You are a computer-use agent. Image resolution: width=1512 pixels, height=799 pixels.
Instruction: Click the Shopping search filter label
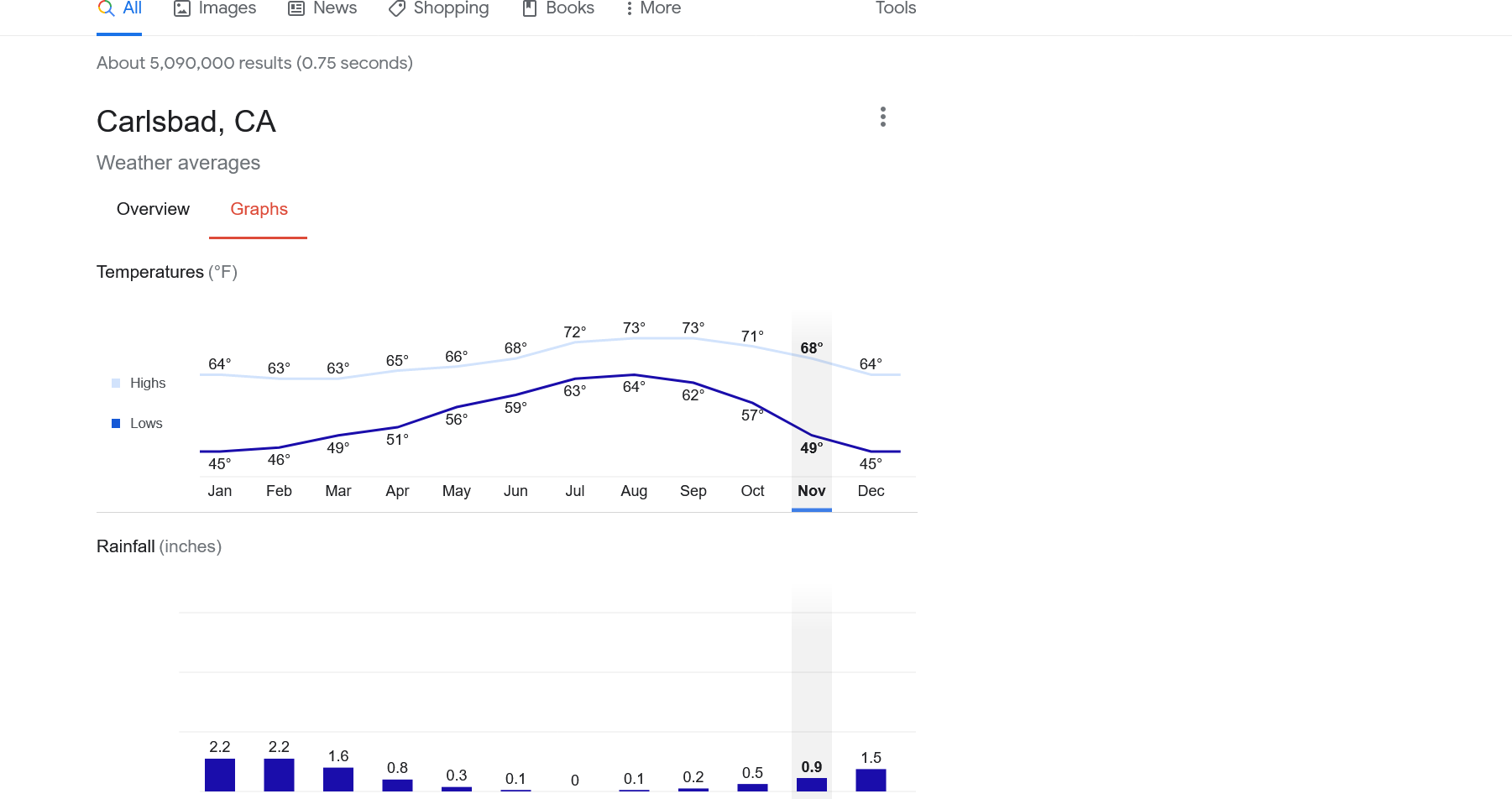[x=451, y=8]
